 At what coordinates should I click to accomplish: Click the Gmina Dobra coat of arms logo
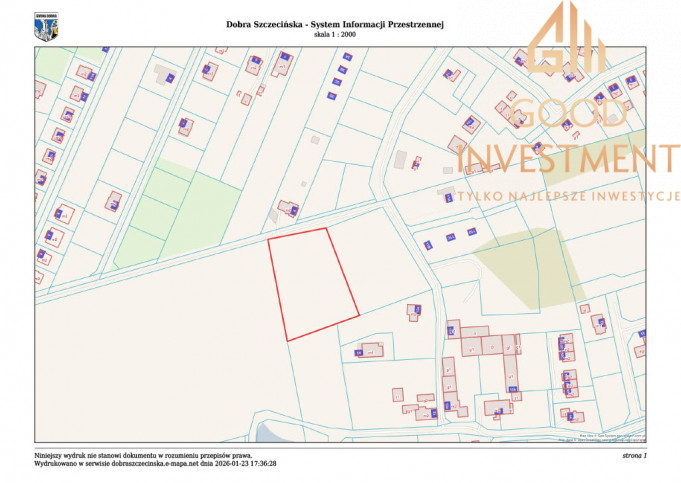tap(46, 27)
